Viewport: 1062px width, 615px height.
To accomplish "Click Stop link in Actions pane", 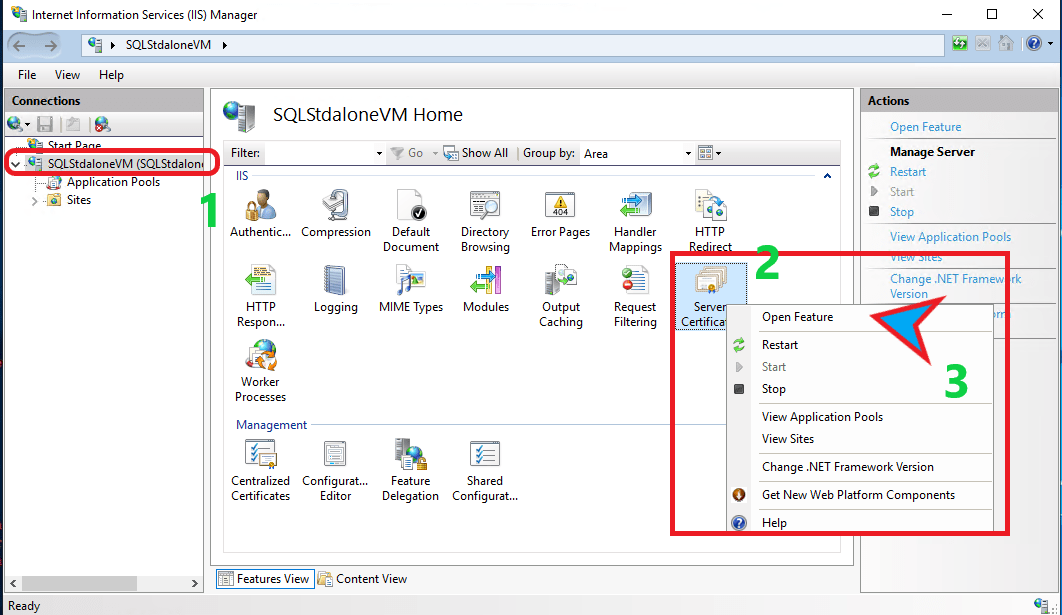I will pyautogui.click(x=901, y=212).
